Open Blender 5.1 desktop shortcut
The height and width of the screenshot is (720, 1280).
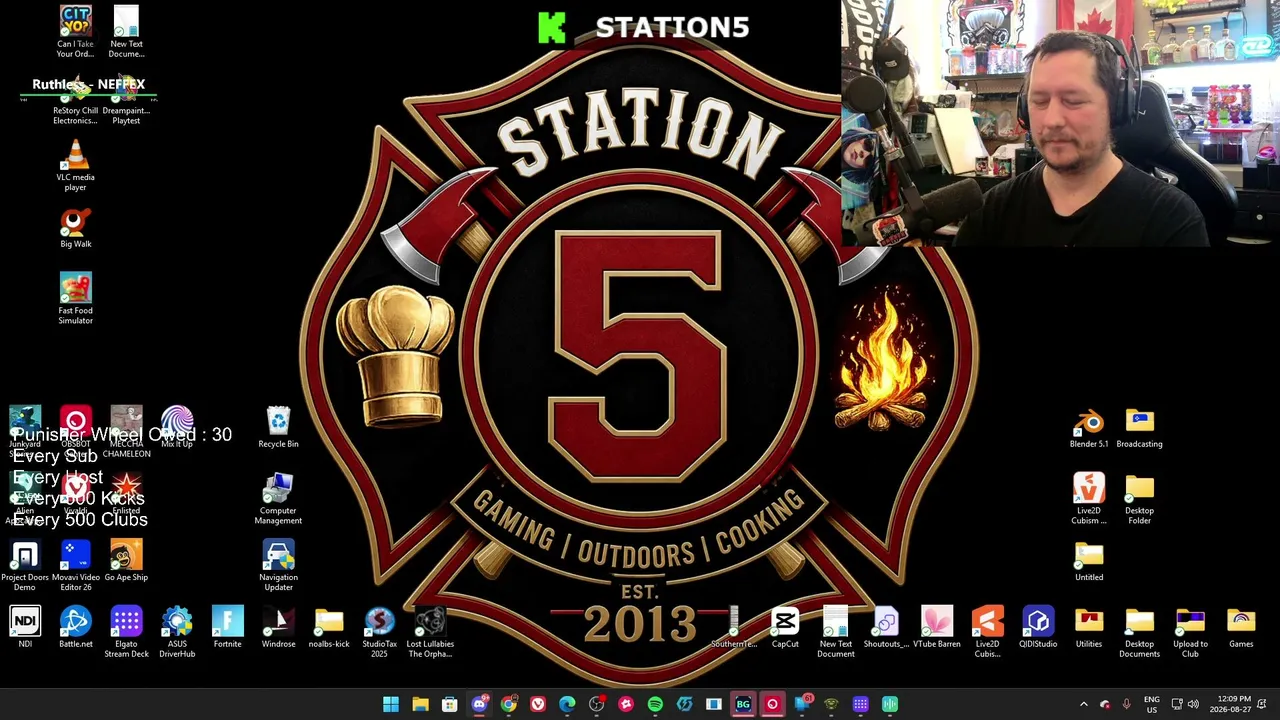click(1089, 427)
